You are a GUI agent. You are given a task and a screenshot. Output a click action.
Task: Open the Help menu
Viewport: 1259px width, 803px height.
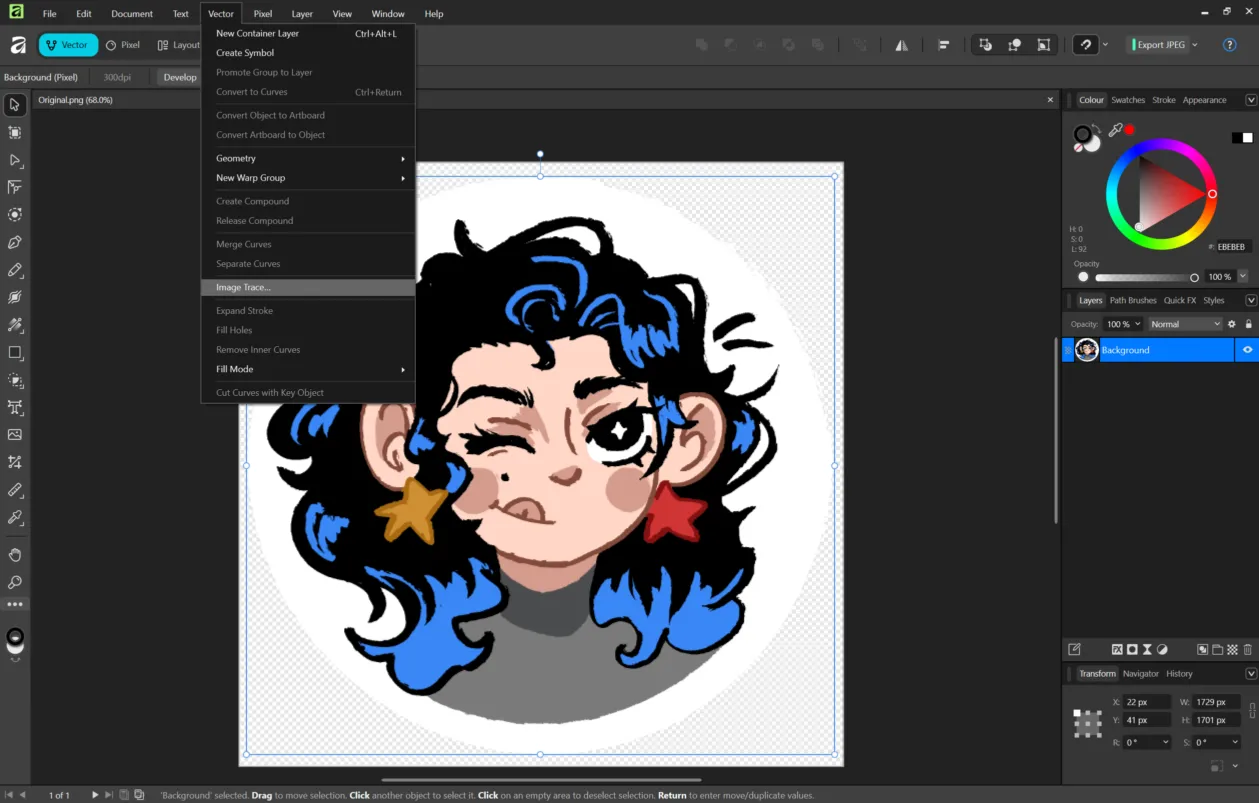(434, 13)
